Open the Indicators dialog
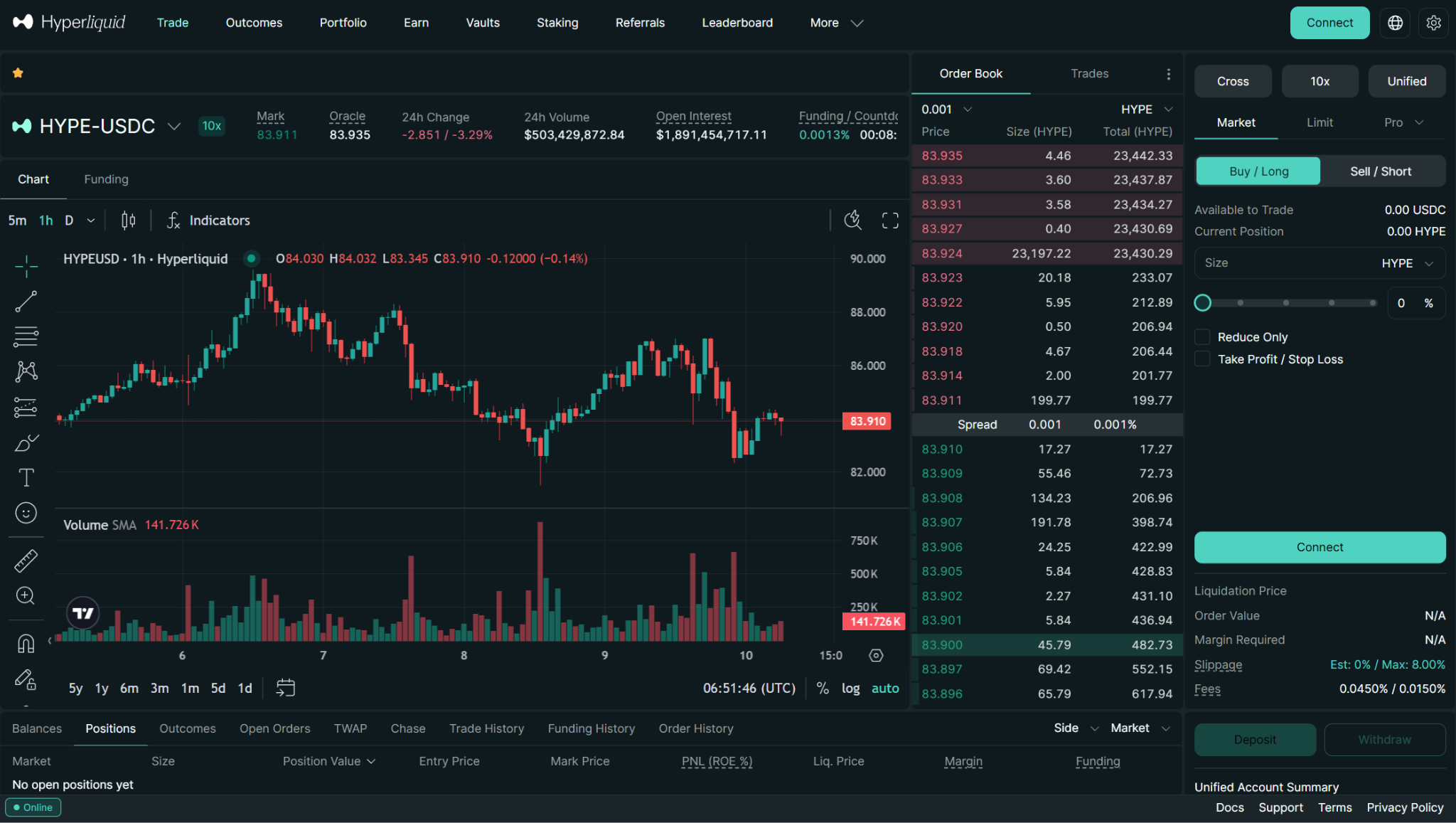 208,221
